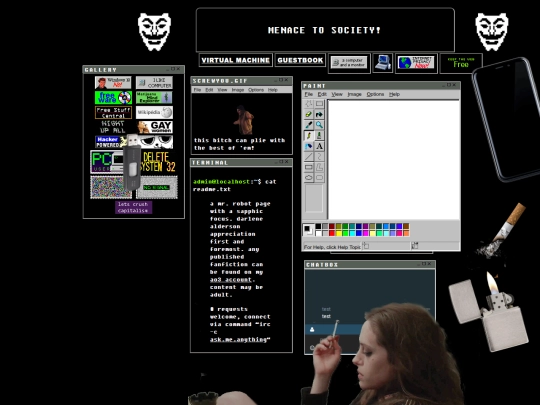Follow the ao3 account link in terminal
The image size is (540, 405).
(x=231, y=280)
